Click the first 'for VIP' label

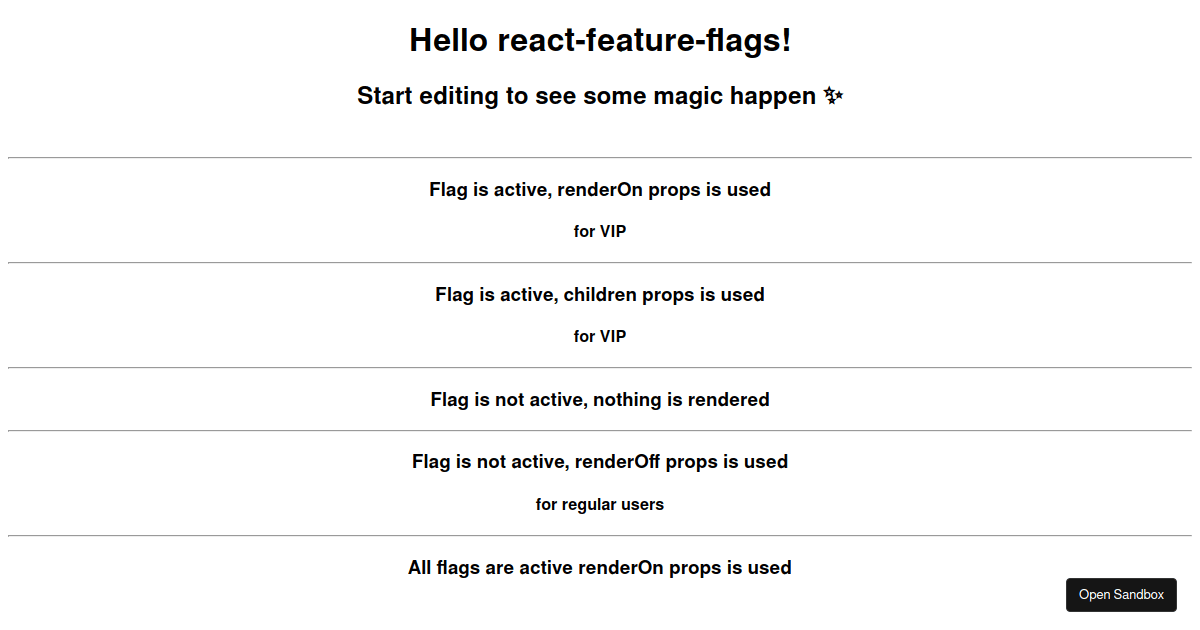pyautogui.click(x=600, y=231)
